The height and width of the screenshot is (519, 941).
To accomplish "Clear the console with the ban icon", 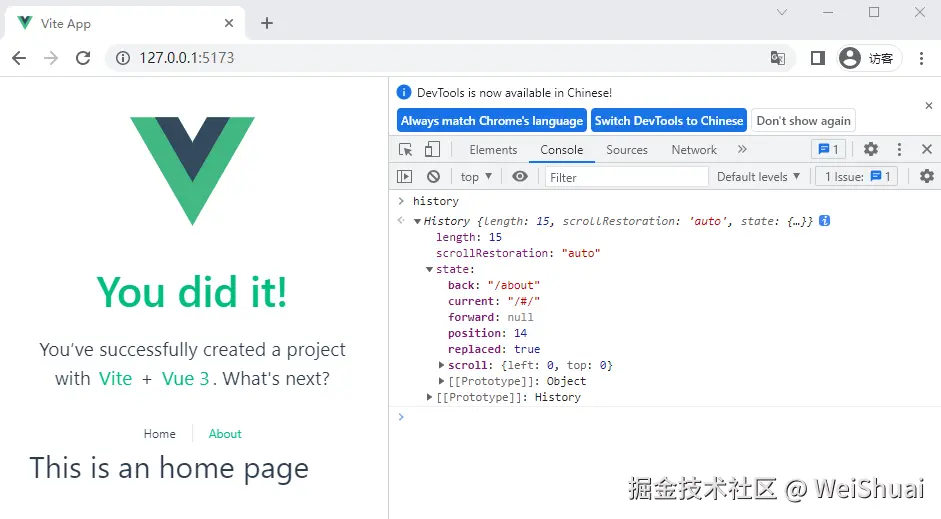I will 433,176.
